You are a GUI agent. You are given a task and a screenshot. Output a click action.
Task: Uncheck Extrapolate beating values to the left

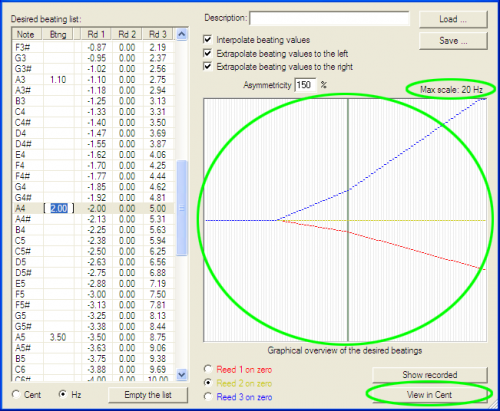click(208, 53)
